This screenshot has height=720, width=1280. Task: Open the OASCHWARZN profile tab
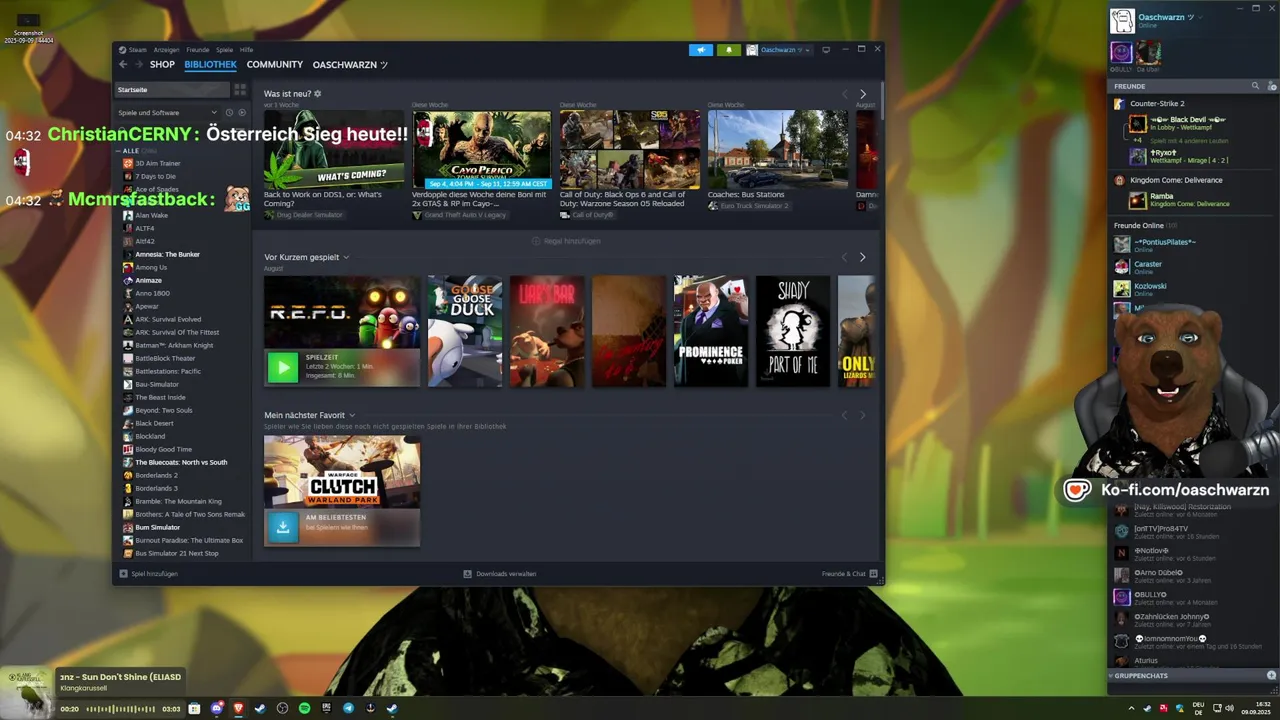pos(350,64)
